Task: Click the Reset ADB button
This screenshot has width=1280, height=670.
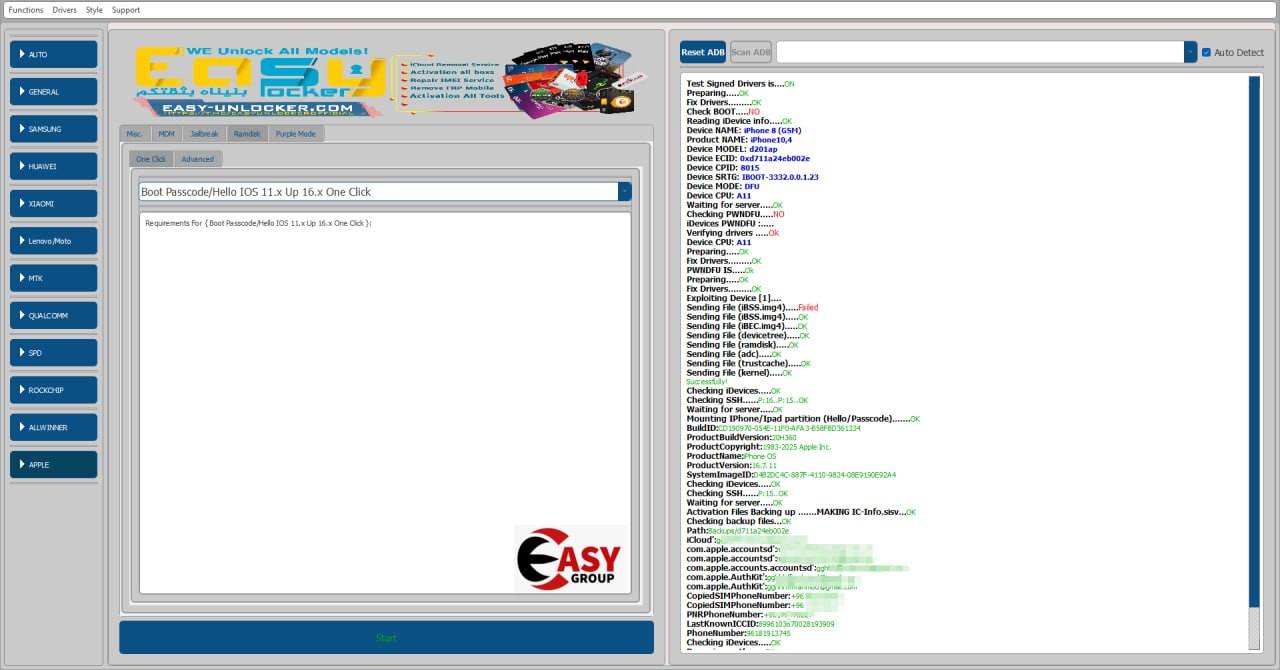Action: [x=703, y=52]
